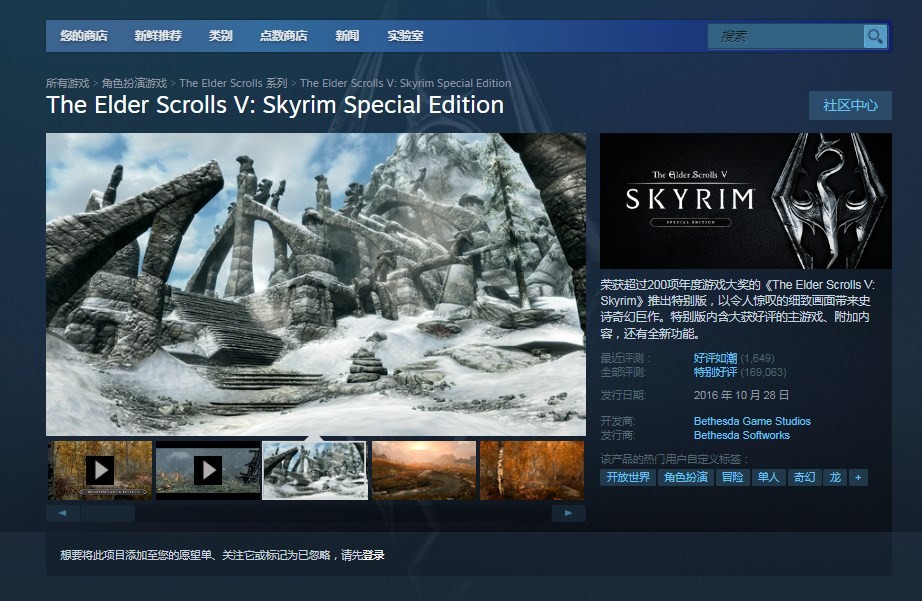
Task: Open the 新鲜推荐 menu
Action: coord(158,36)
